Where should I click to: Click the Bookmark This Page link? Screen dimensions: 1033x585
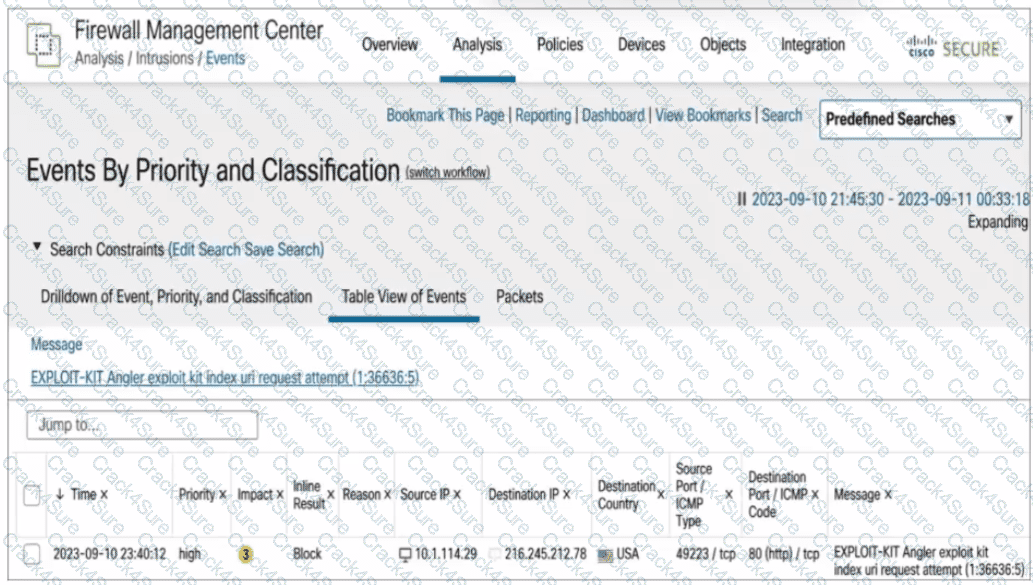(445, 115)
